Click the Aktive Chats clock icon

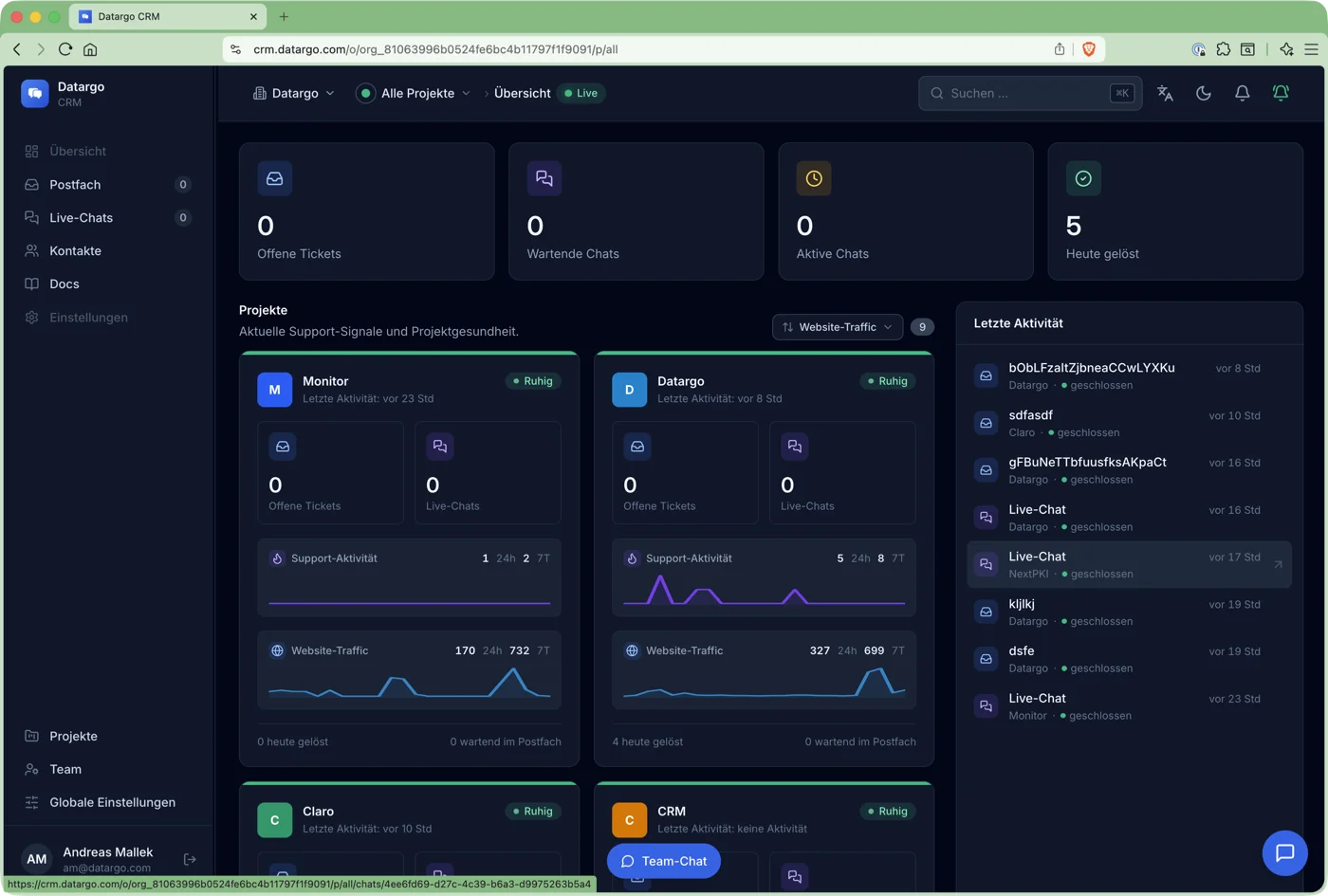tap(814, 178)
